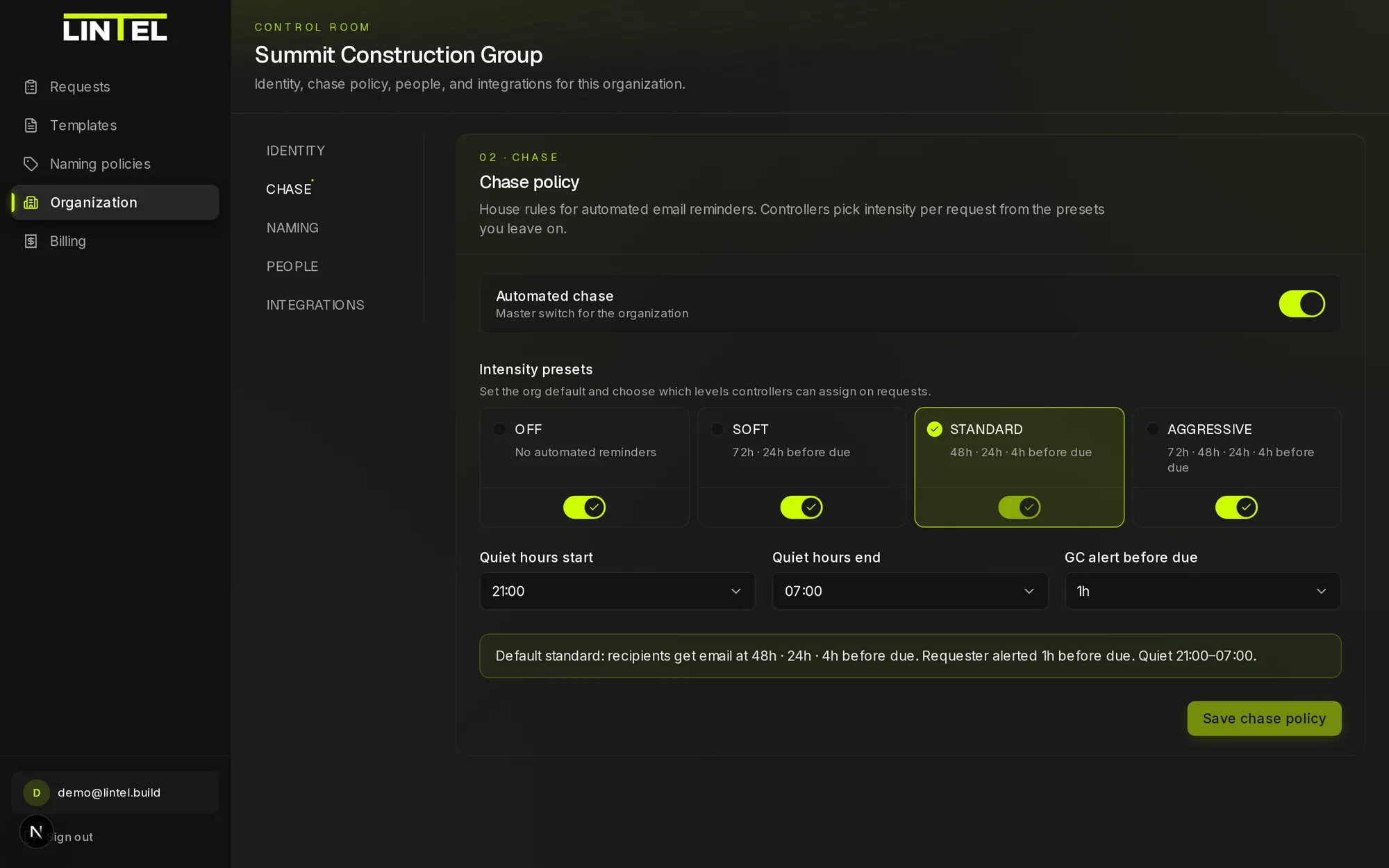Open Naming policies in the sidebar

[x=115, y=164]
